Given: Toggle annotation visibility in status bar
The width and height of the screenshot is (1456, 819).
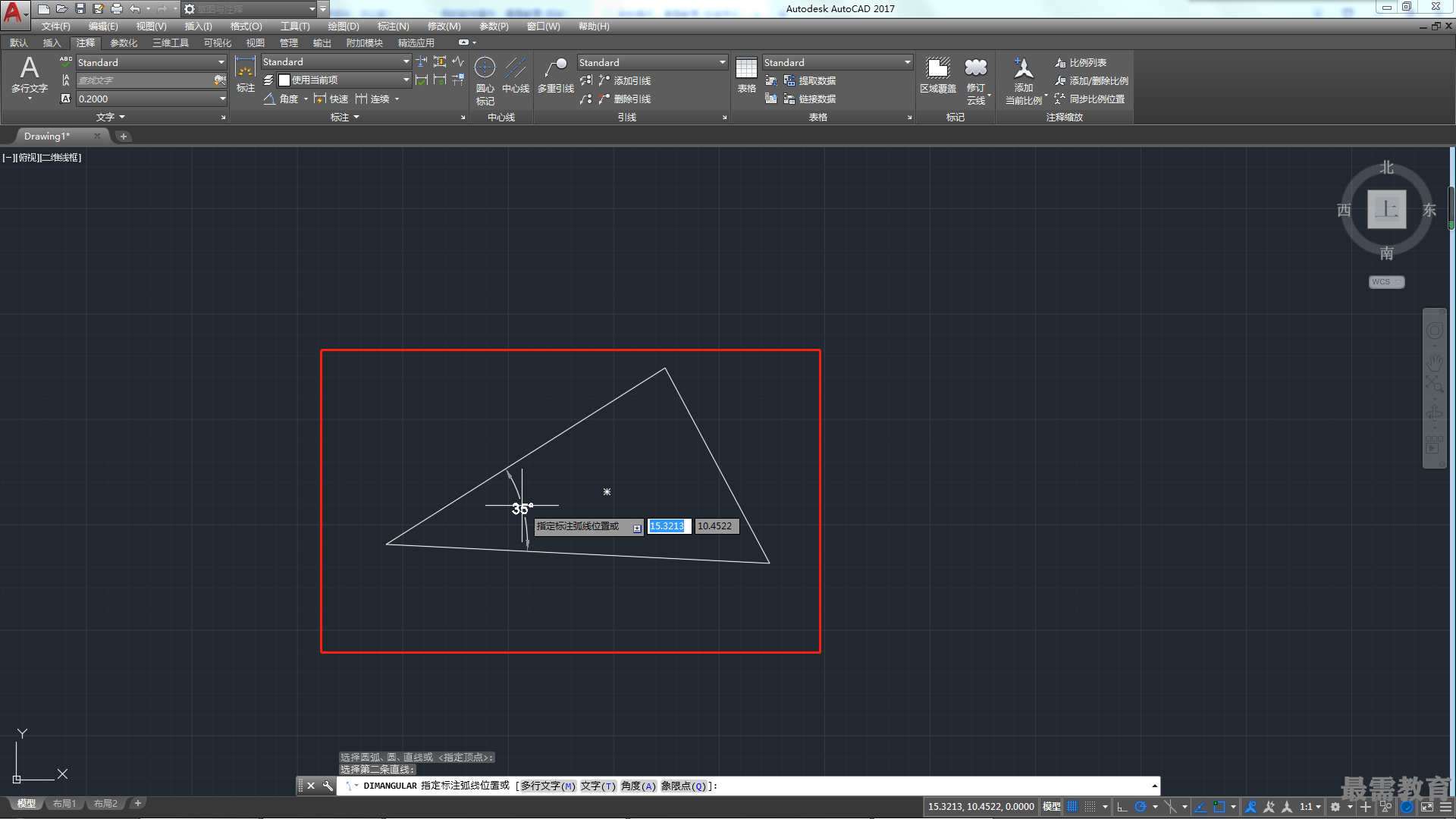Looking at the screenshot, I should coord(1251,807).
